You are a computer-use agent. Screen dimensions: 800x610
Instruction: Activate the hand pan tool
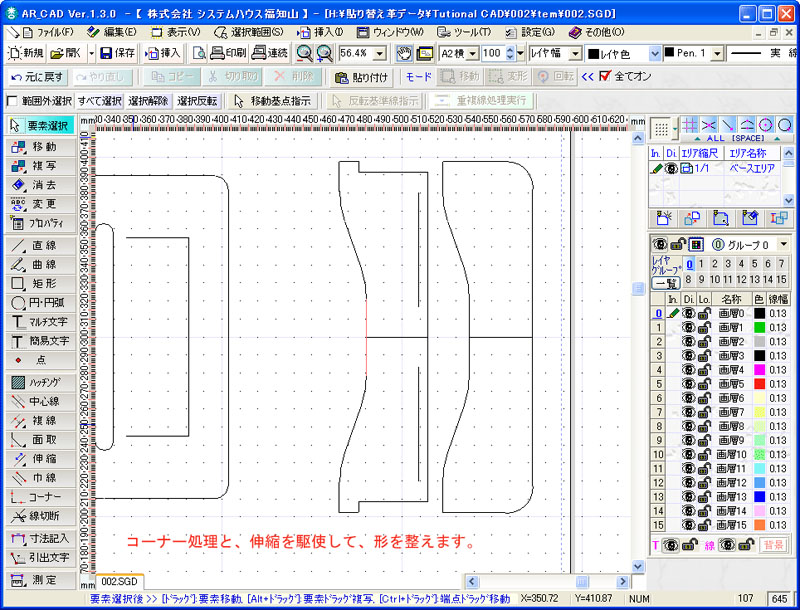[x=405, y=53]
